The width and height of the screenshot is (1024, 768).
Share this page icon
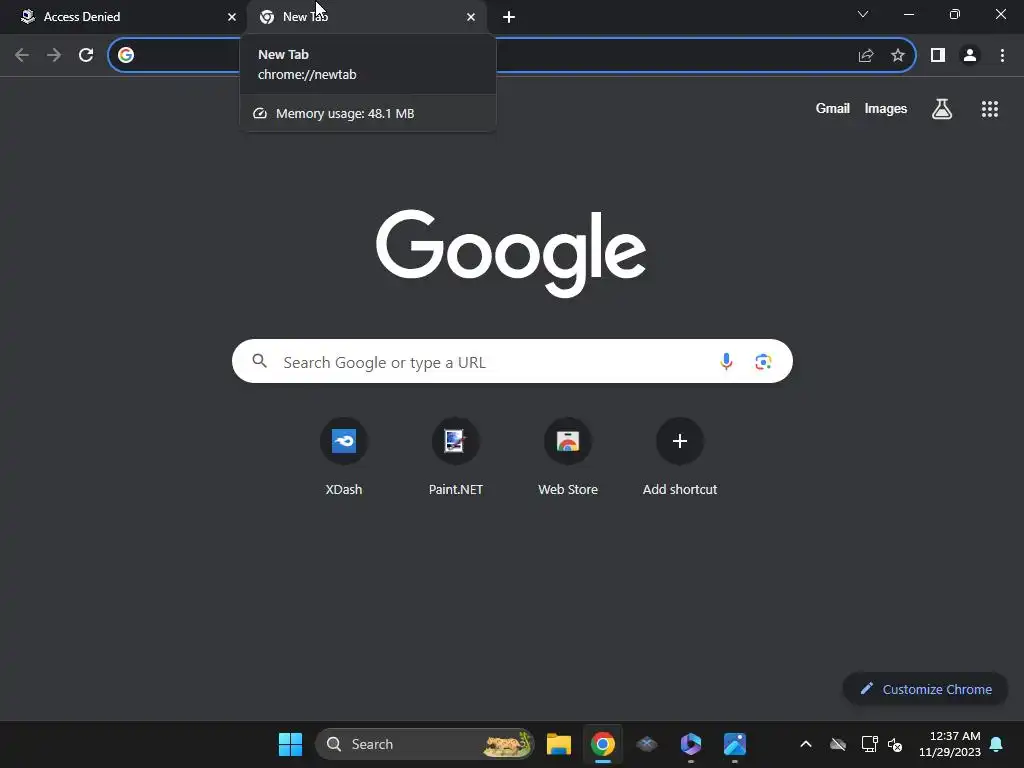click(x=866, y=55)
